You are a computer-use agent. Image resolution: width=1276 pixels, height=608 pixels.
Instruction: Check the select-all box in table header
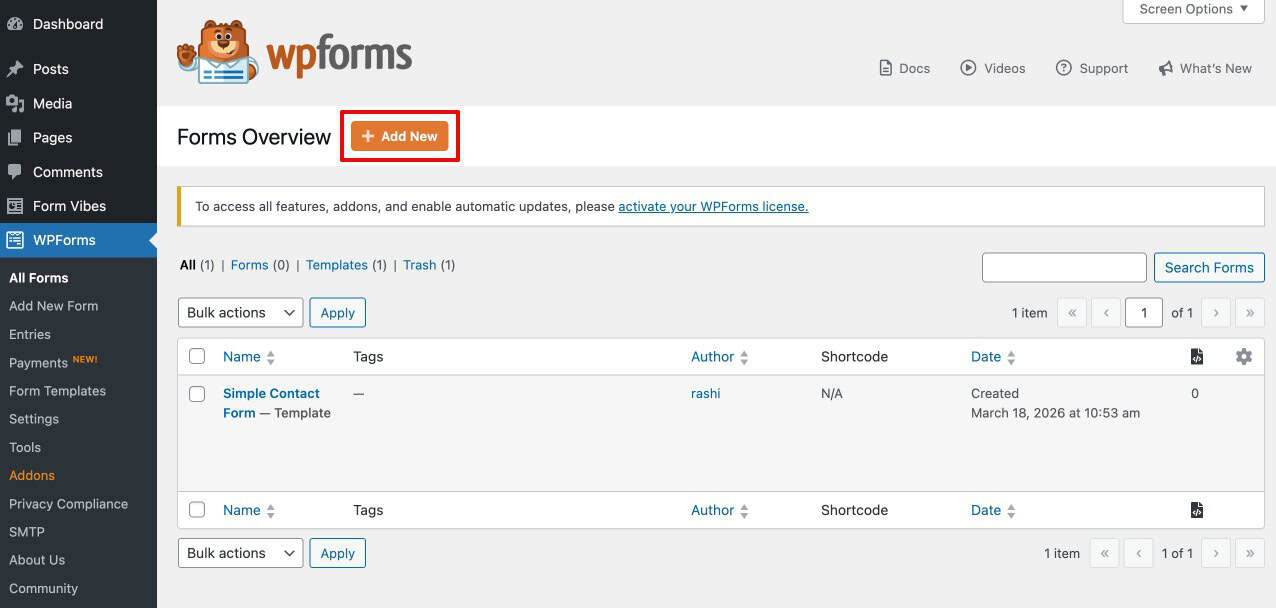(x=197, y=356)
